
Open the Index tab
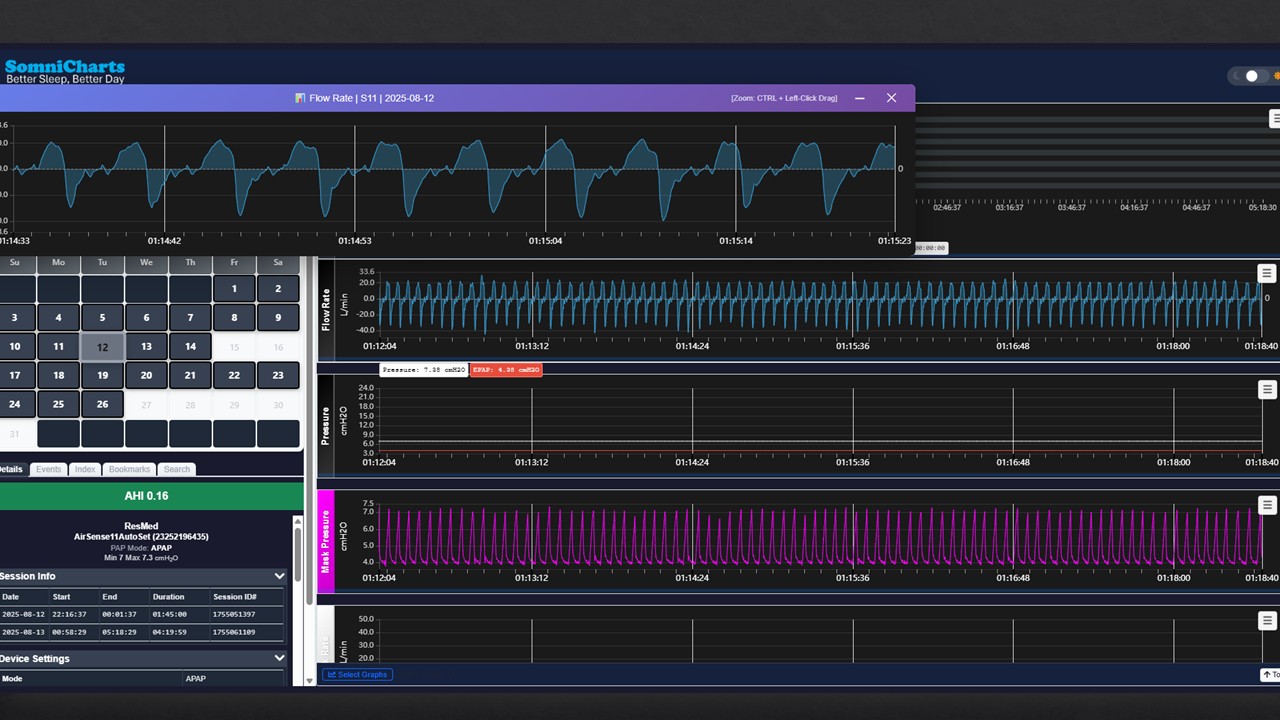point(84,468)
